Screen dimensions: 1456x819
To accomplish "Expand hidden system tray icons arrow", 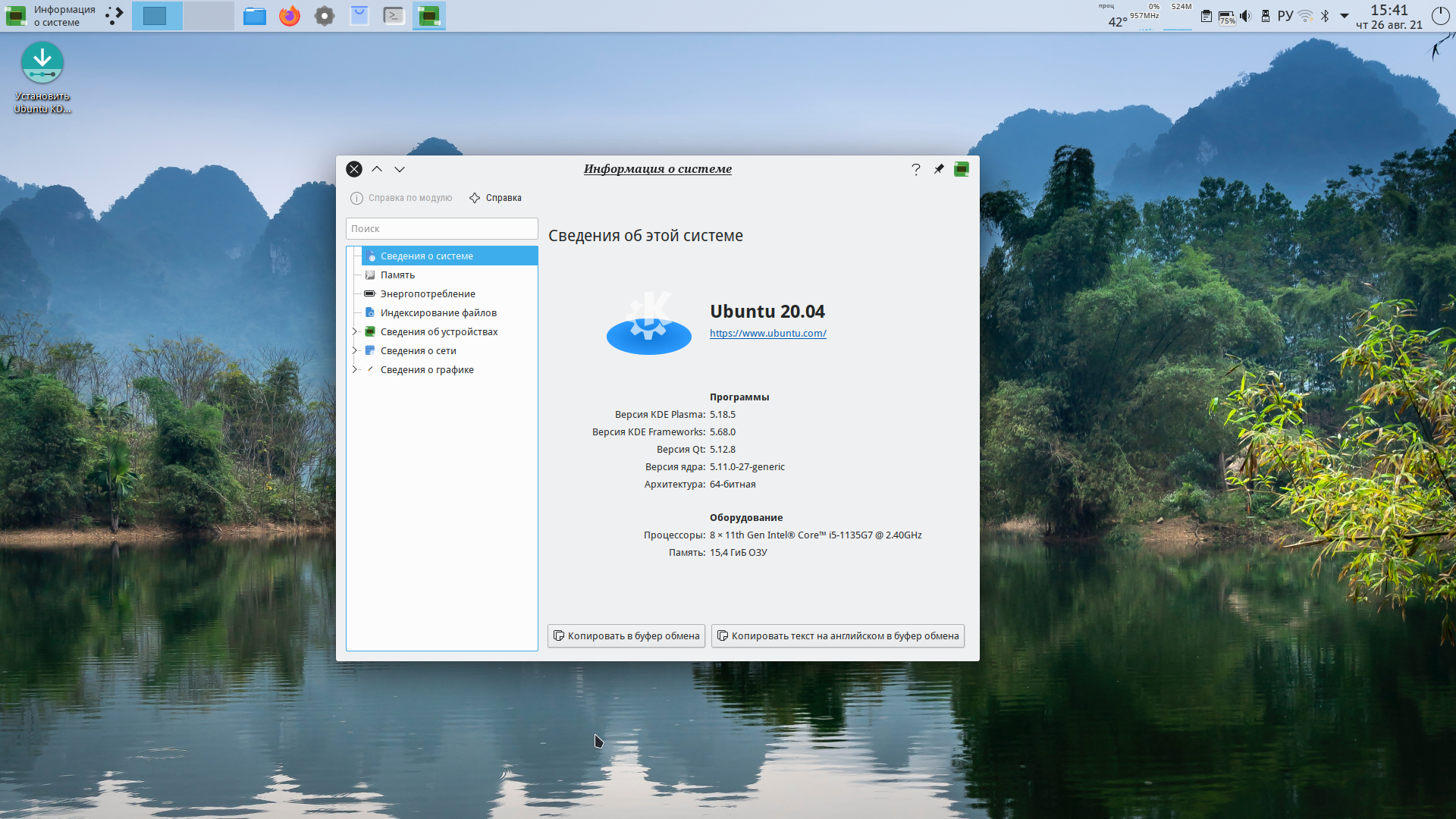I will pos(1345,16).
